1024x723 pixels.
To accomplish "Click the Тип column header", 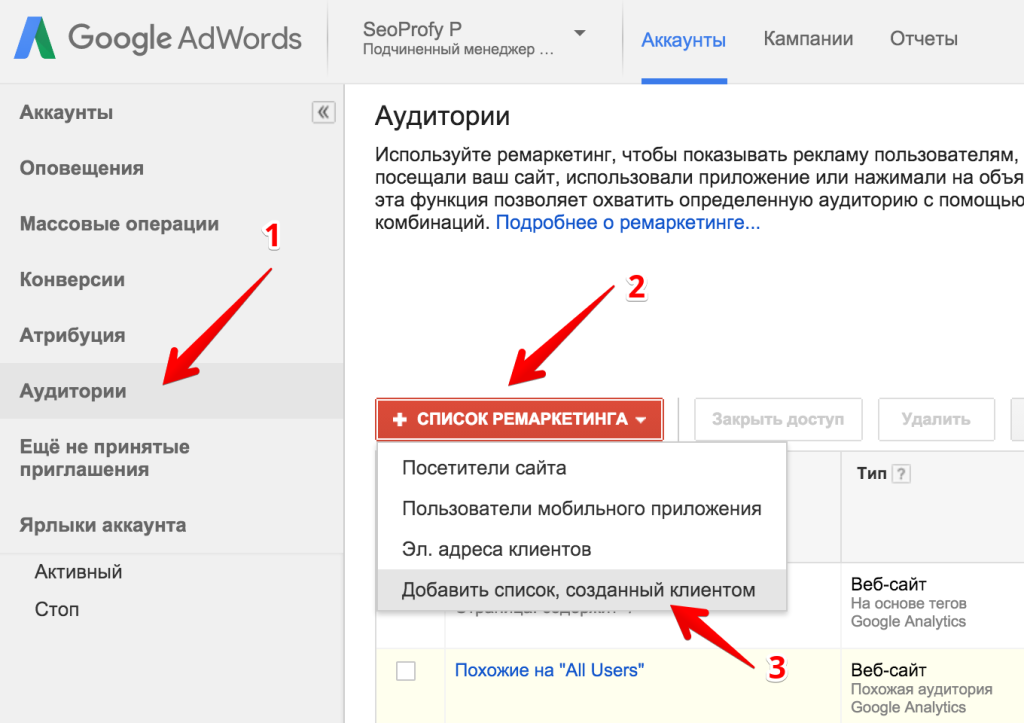I will 871,474.
